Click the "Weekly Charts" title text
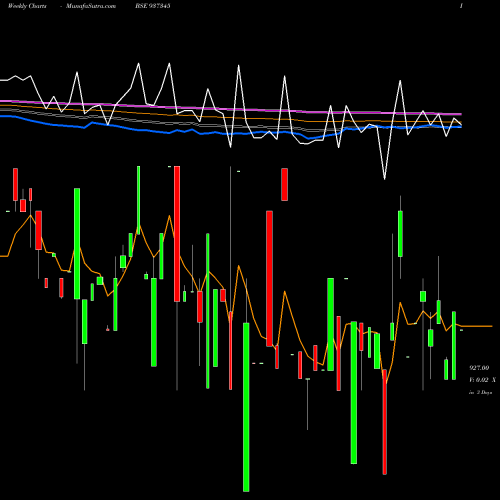Viewport: 500px width, 500px height. click(x=27, y=6)
